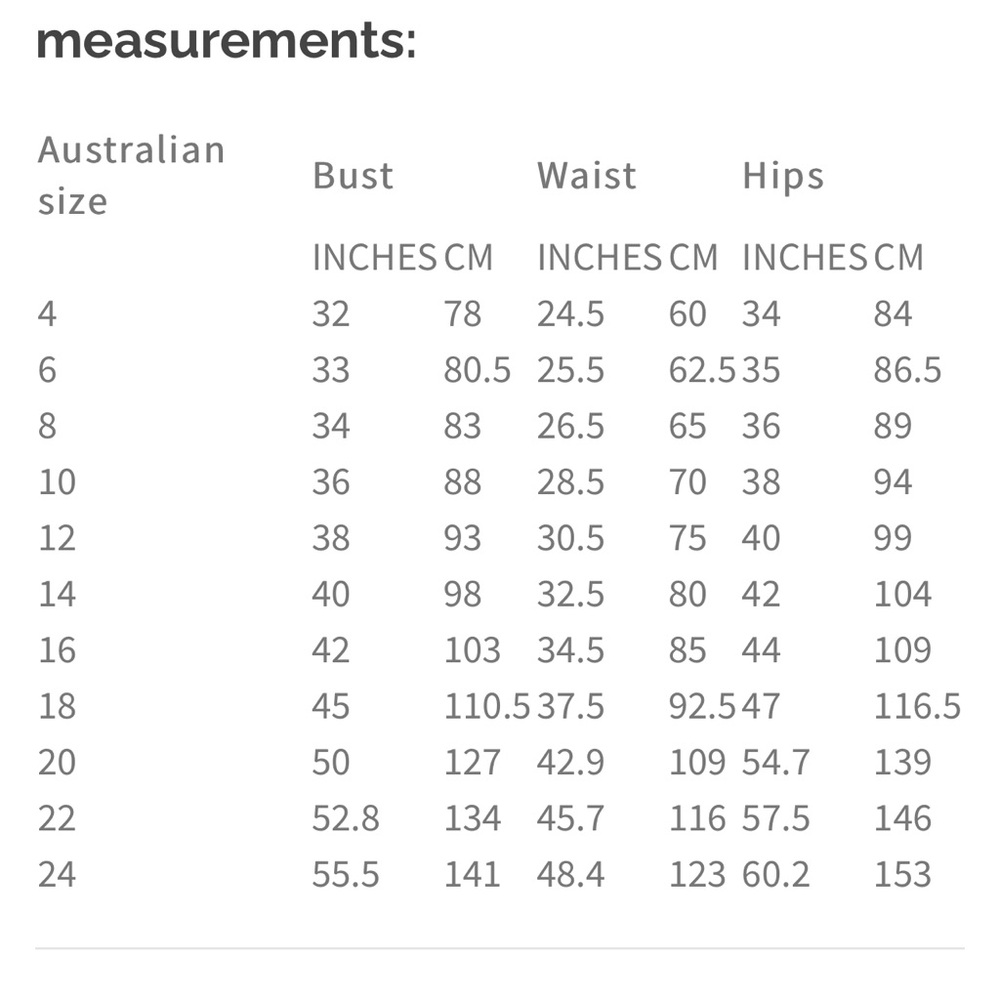Select the size 24 row label

57,874
